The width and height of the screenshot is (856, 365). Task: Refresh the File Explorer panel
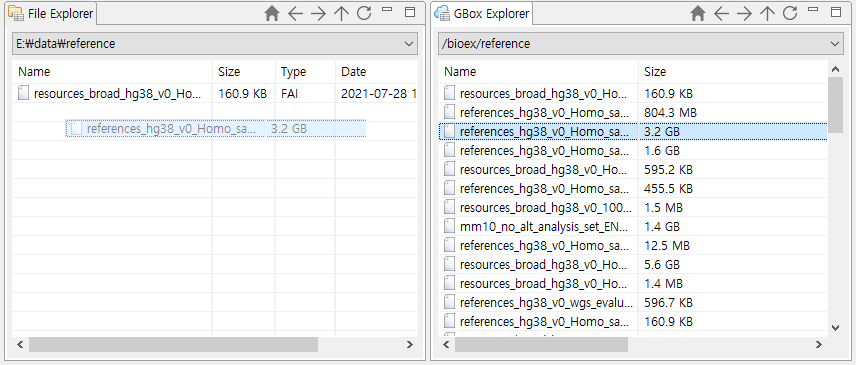(364, 14)
